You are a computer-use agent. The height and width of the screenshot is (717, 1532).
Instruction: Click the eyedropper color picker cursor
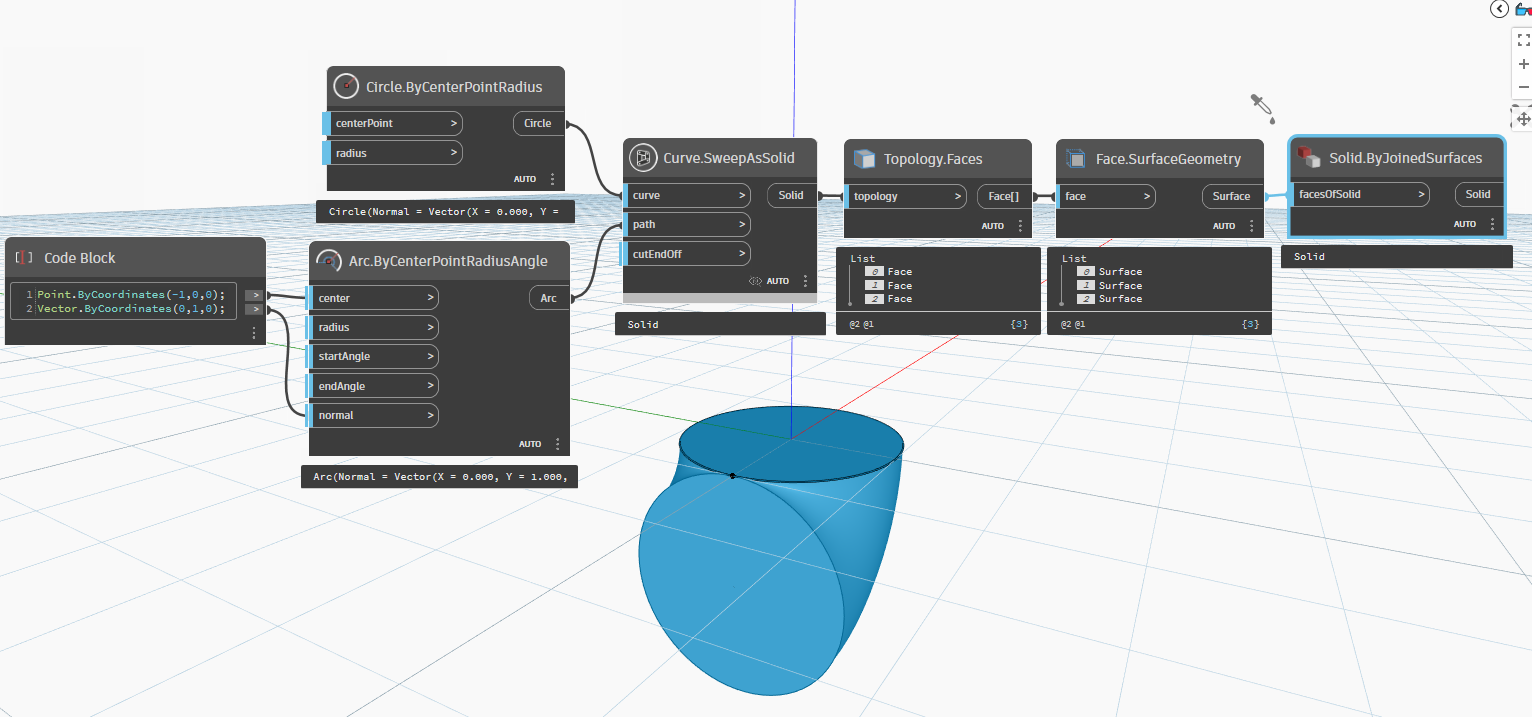(1261, 107)
